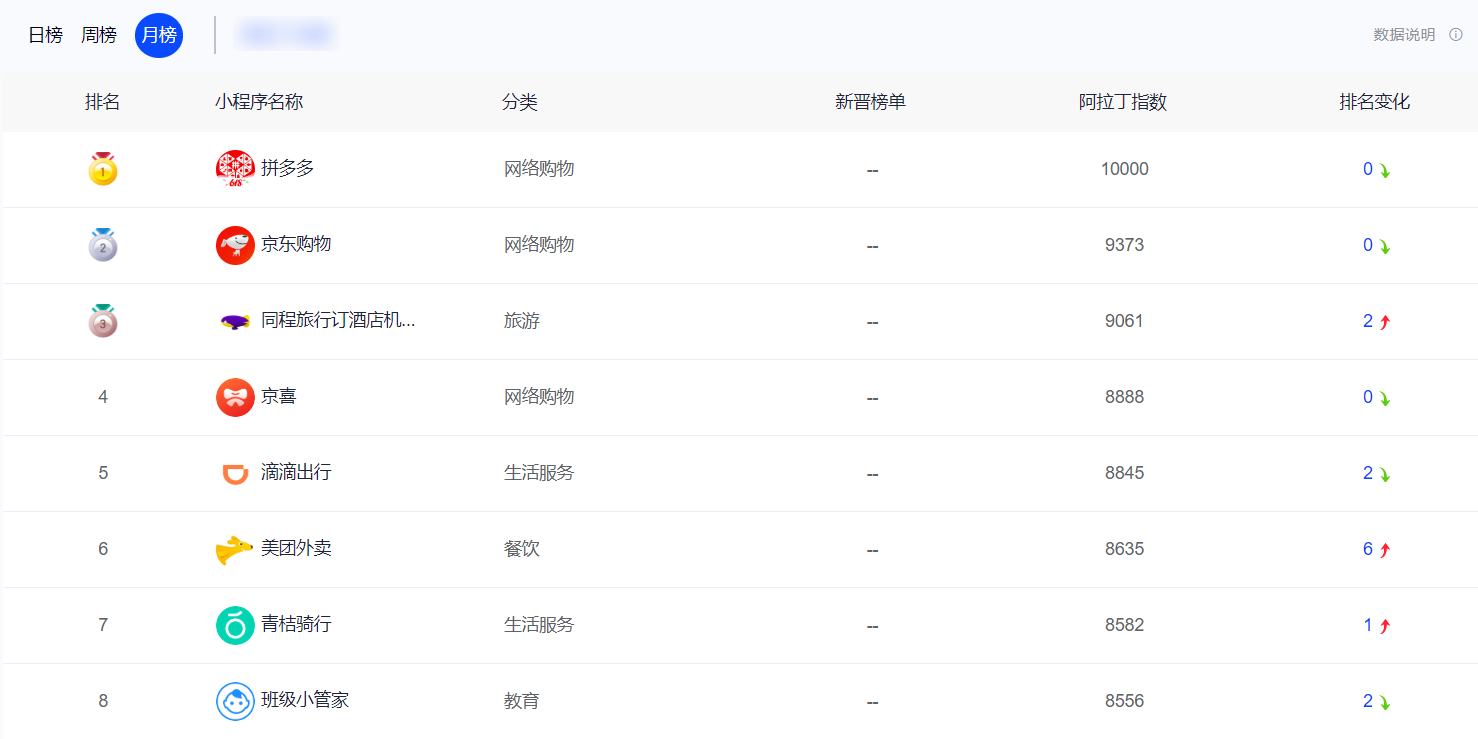Click the 京东购物 app logo
The image size is (1478, 739).
[x=235, y=245]
